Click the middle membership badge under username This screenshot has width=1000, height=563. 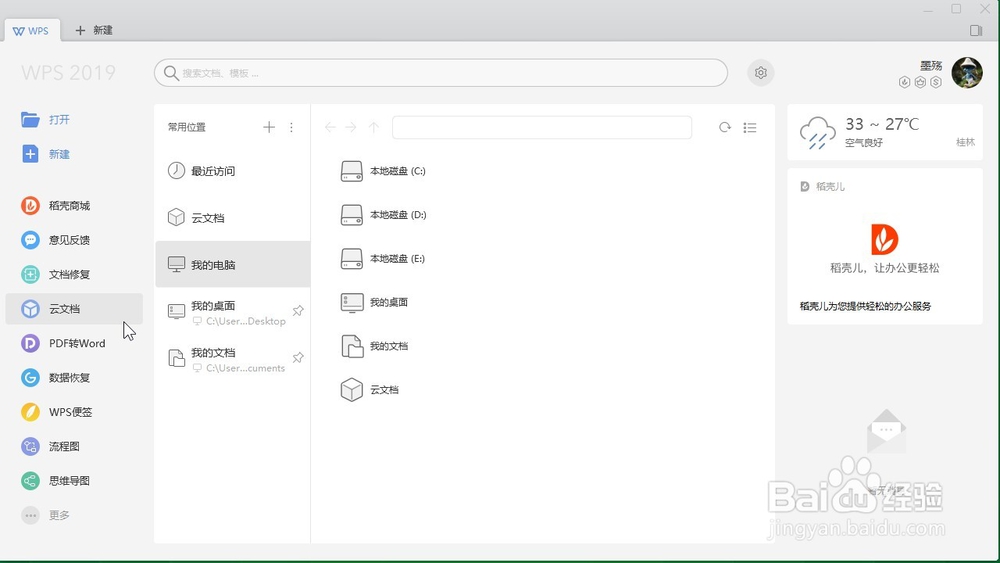pos(920,82)
